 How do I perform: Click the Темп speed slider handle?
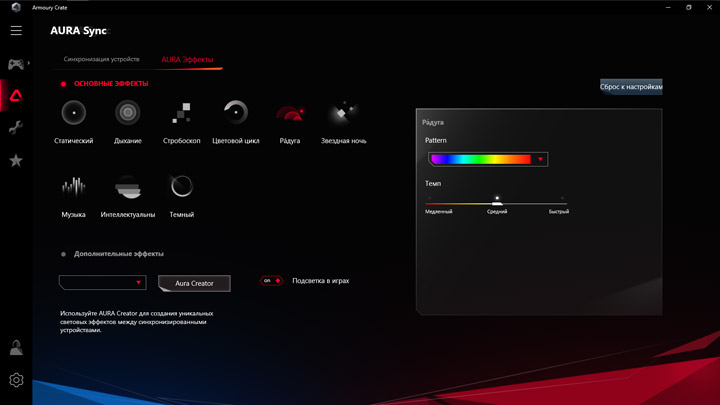(497, 203)
